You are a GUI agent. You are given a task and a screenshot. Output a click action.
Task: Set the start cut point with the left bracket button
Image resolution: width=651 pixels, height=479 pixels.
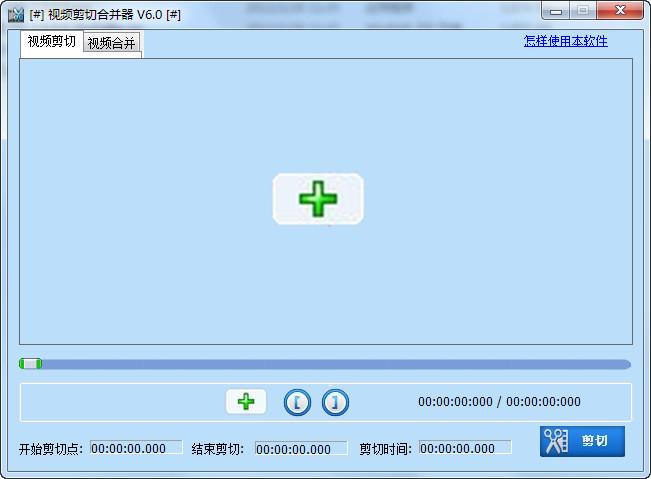(x=297, y=402)
